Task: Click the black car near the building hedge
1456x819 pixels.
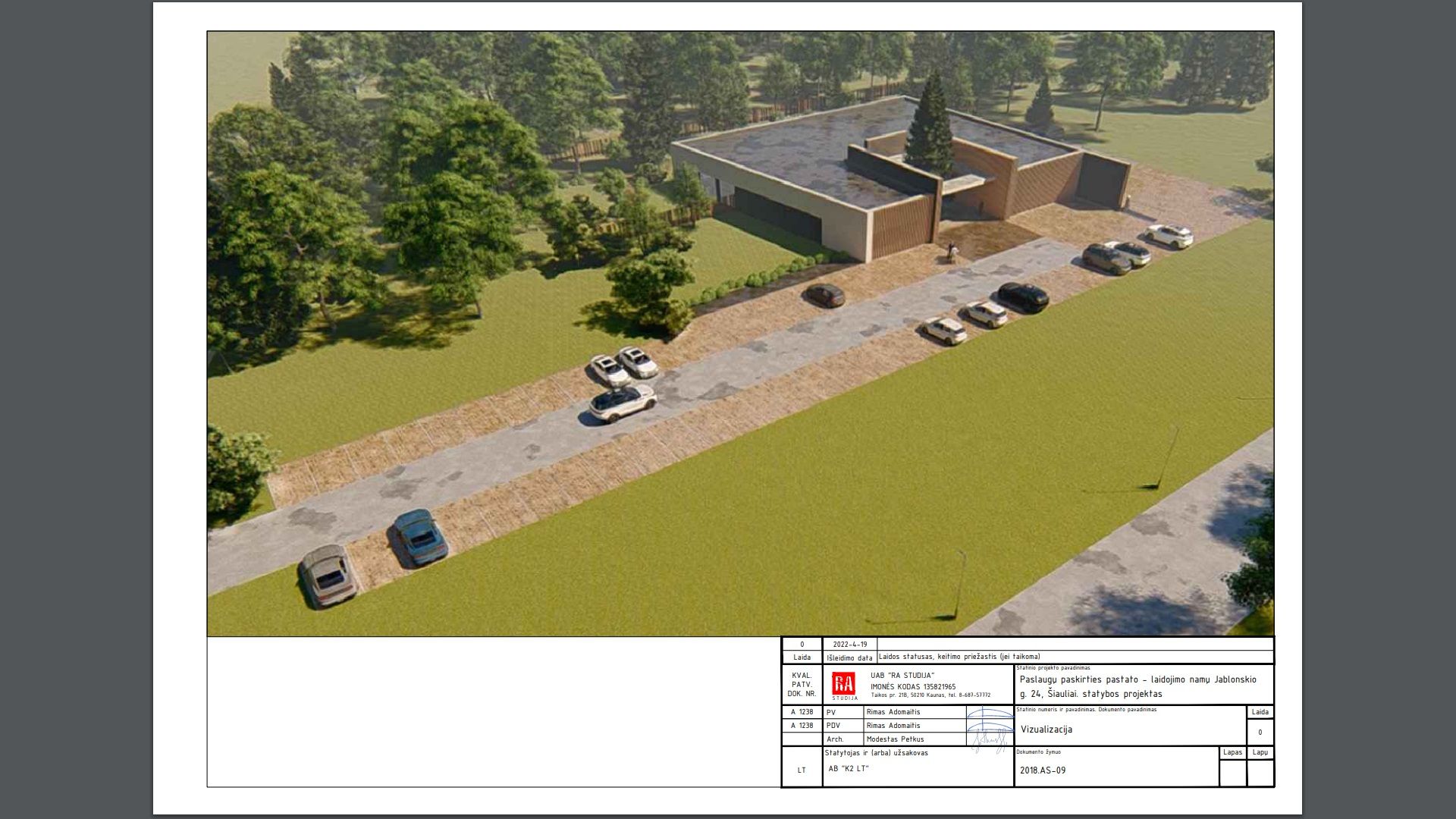Action: (825, 295)
